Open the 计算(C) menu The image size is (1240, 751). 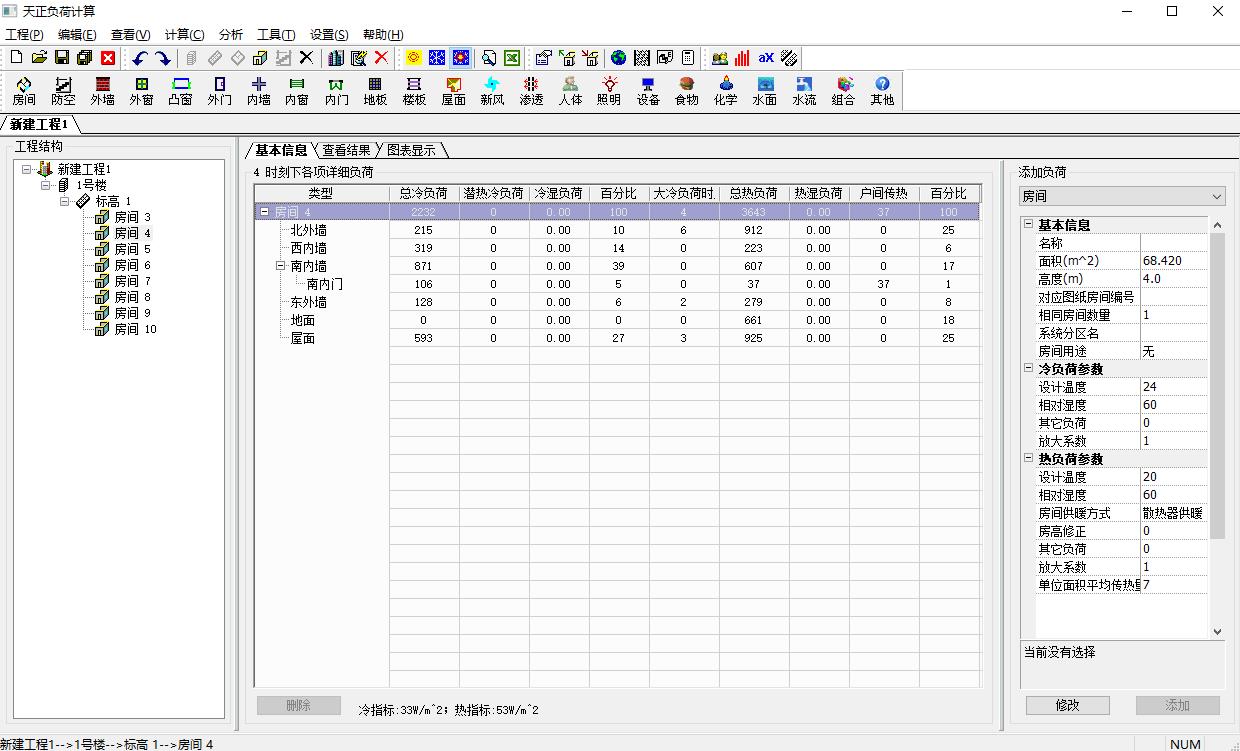coord(184,34)
